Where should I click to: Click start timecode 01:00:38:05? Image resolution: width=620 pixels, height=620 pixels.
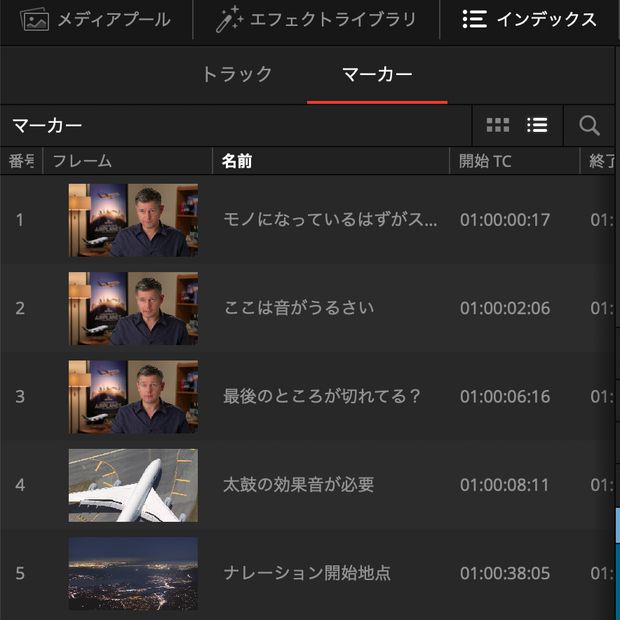coord(505,573)
